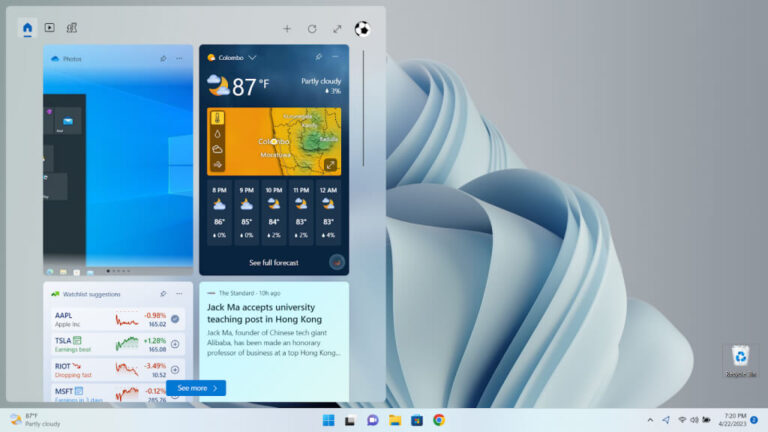
Task: Open the soccer ball profile avatar
Action: tap(362, 29)
